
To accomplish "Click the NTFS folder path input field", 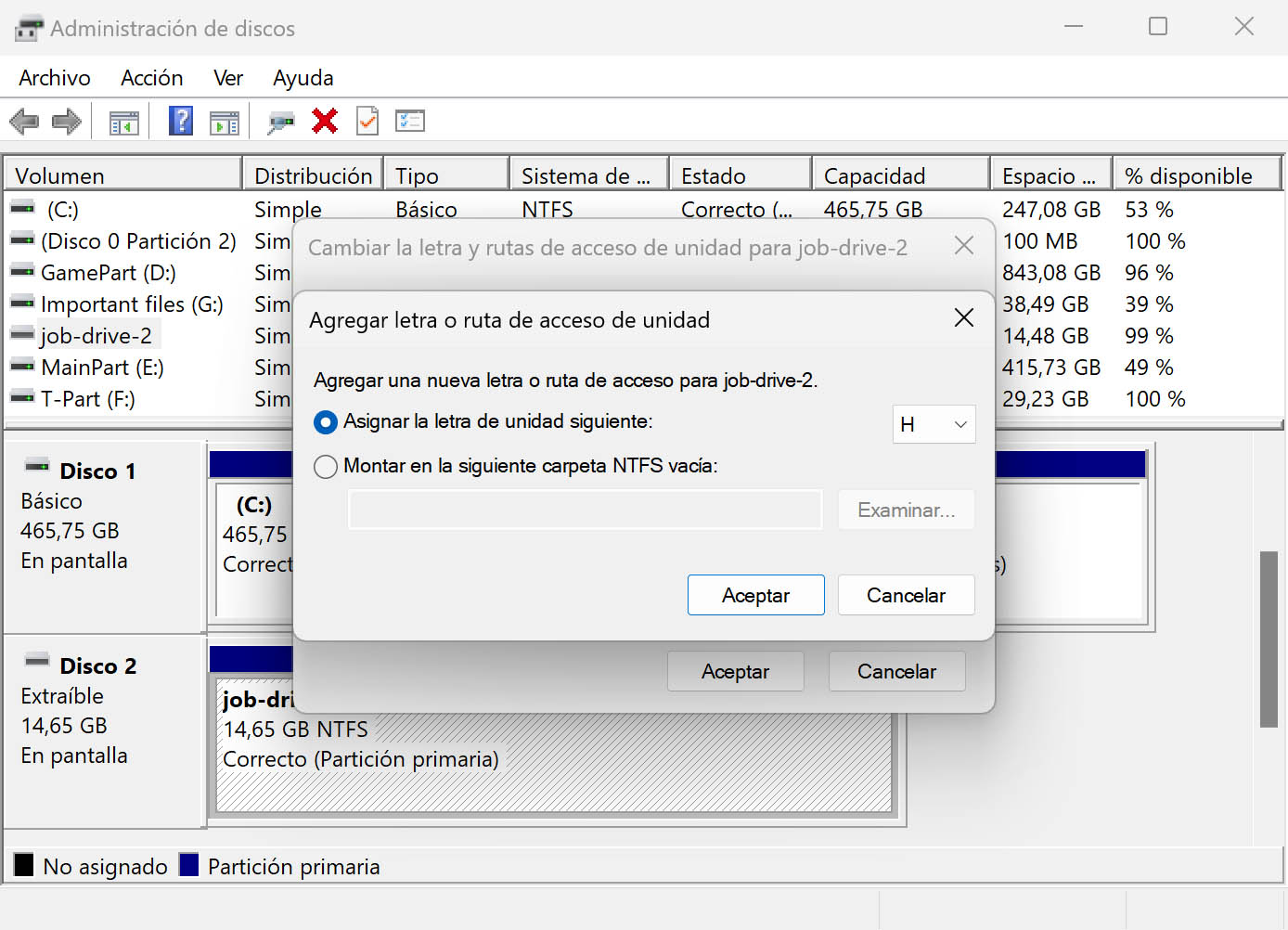I will (586, 510).
